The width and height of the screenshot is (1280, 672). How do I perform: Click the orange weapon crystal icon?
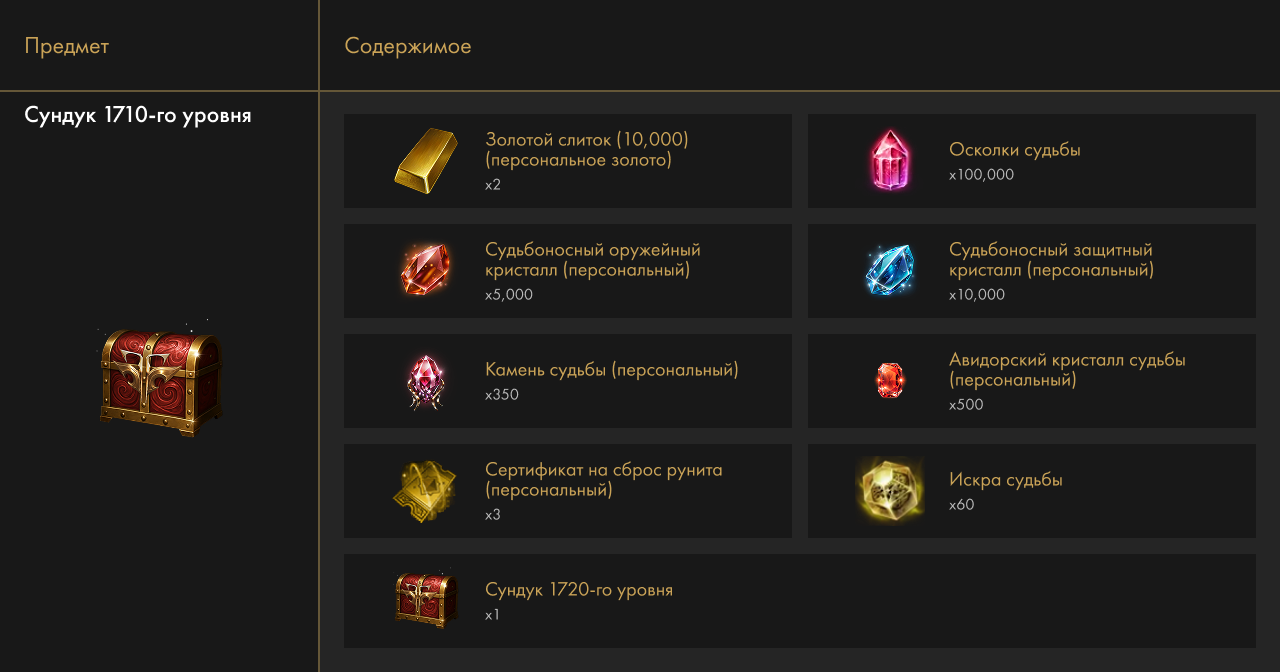coord(425,270)
